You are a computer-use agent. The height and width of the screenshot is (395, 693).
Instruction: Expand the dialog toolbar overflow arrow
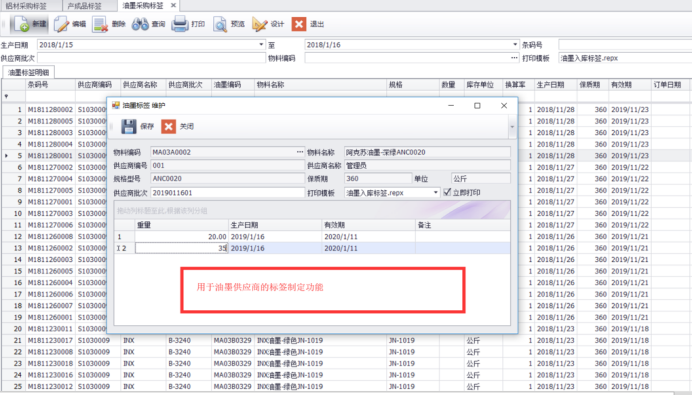[512, 127]
